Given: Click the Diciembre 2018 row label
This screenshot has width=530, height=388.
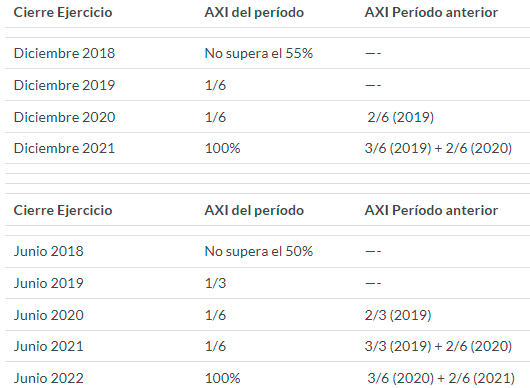Looking at the screenshot, I should click(64, 53).
